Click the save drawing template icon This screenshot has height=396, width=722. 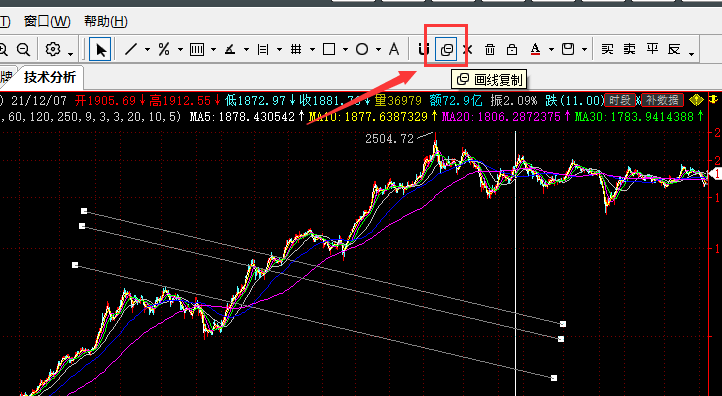point(568,49)
